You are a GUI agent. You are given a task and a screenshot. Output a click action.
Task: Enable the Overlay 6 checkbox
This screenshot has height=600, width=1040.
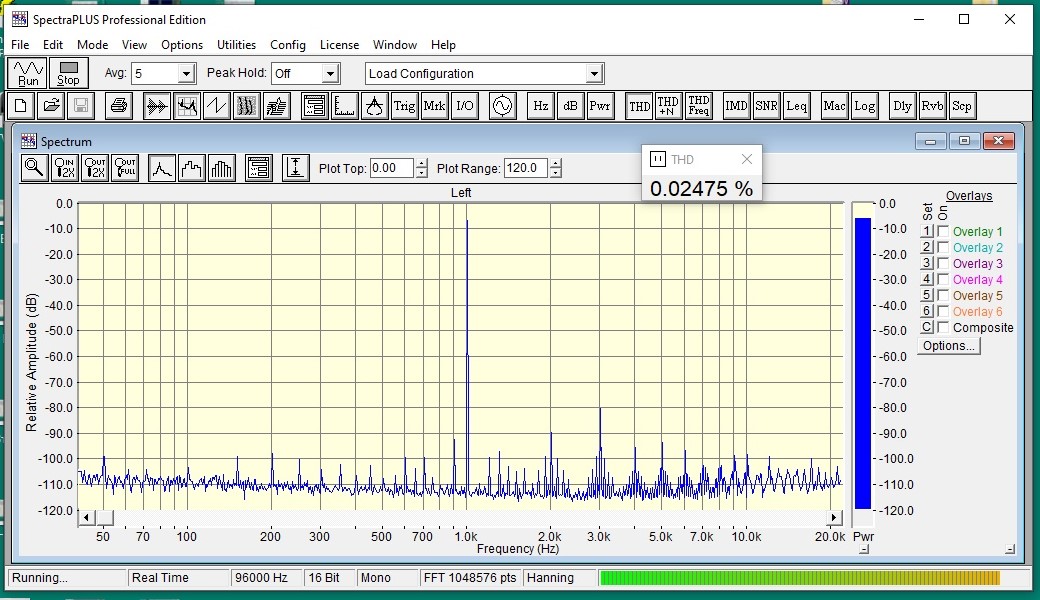tap(943, 311)
